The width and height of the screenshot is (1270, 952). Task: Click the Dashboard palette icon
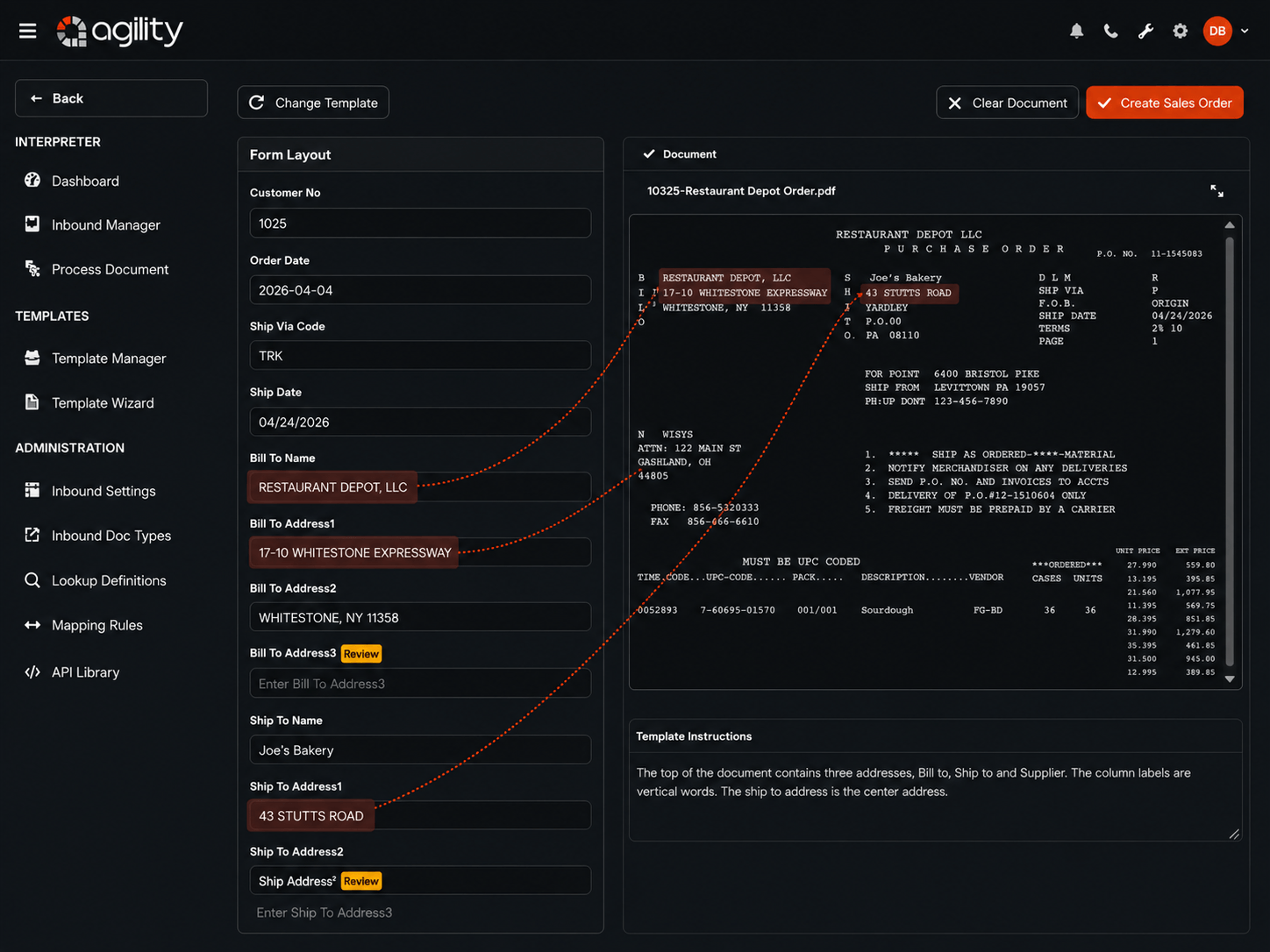[32, 180]
